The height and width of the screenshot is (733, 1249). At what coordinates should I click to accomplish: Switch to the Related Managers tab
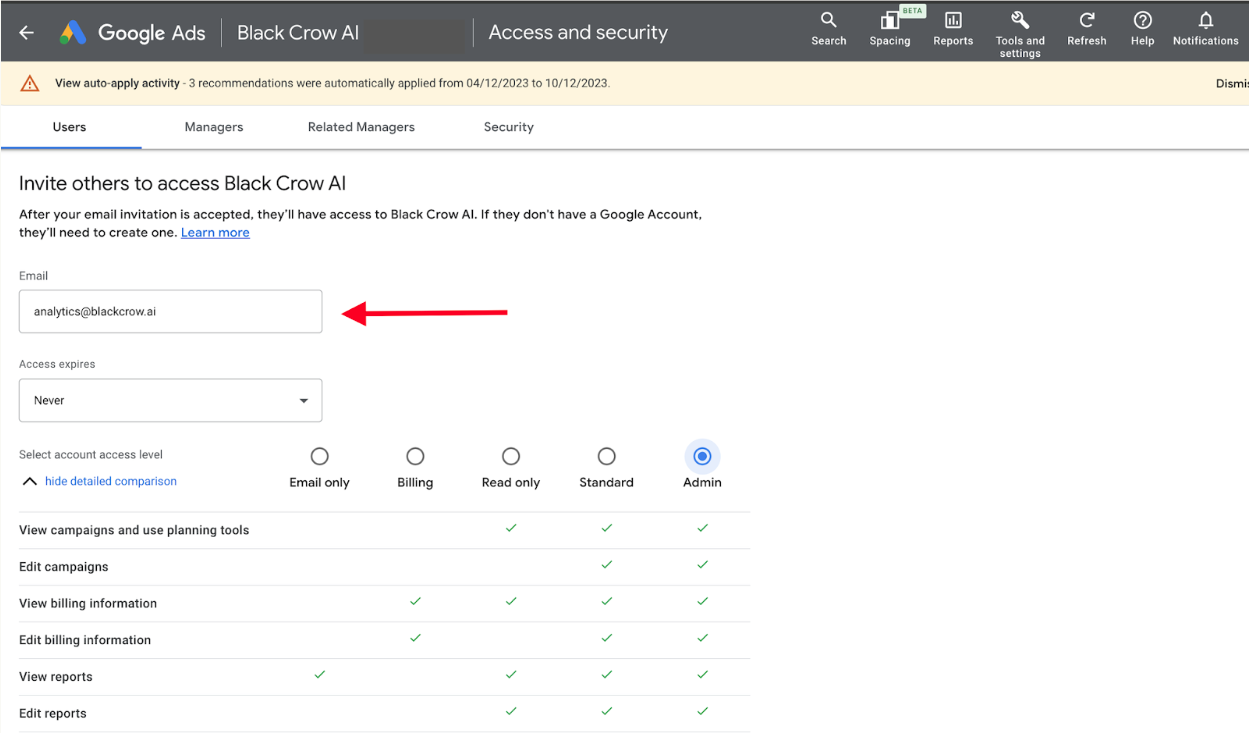pos(361,127)
